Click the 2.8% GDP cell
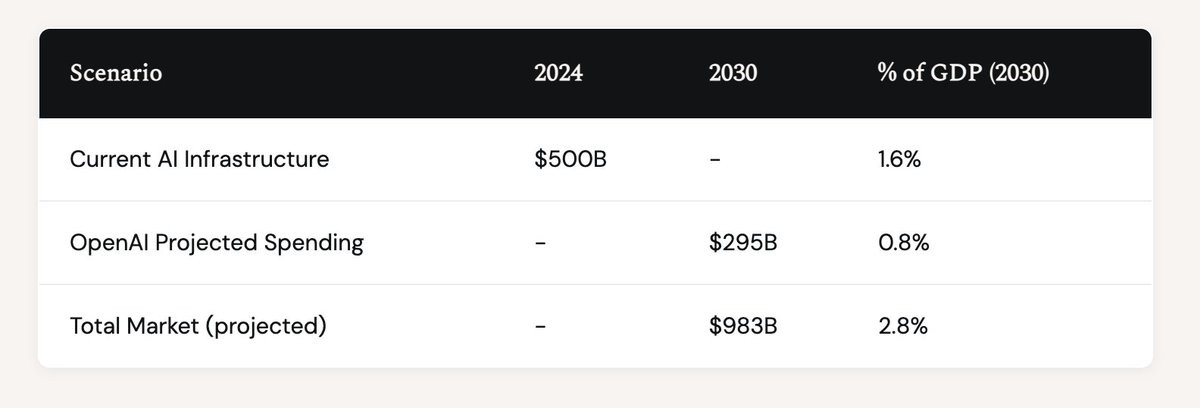The width and height of the screenshot is (1200, 408). pyautogui.click(x=902, y=326)
